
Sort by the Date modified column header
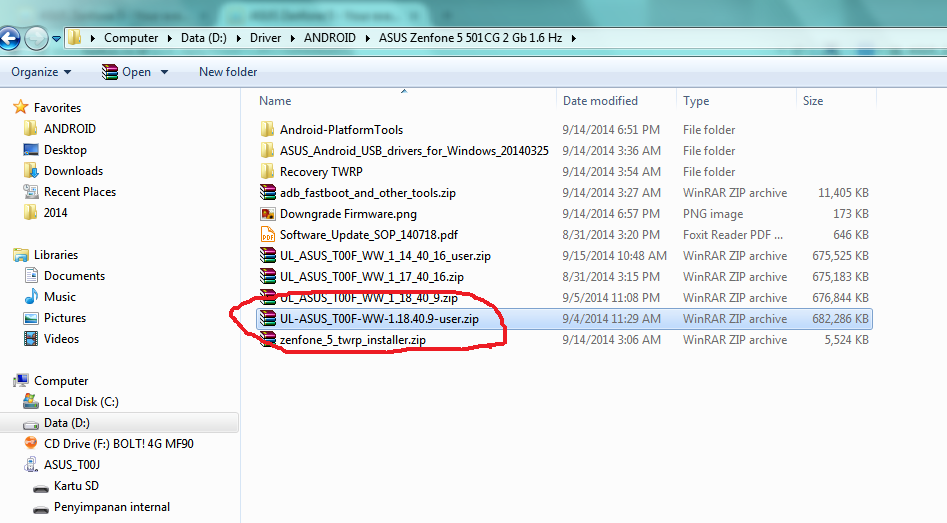coord(600,101)
